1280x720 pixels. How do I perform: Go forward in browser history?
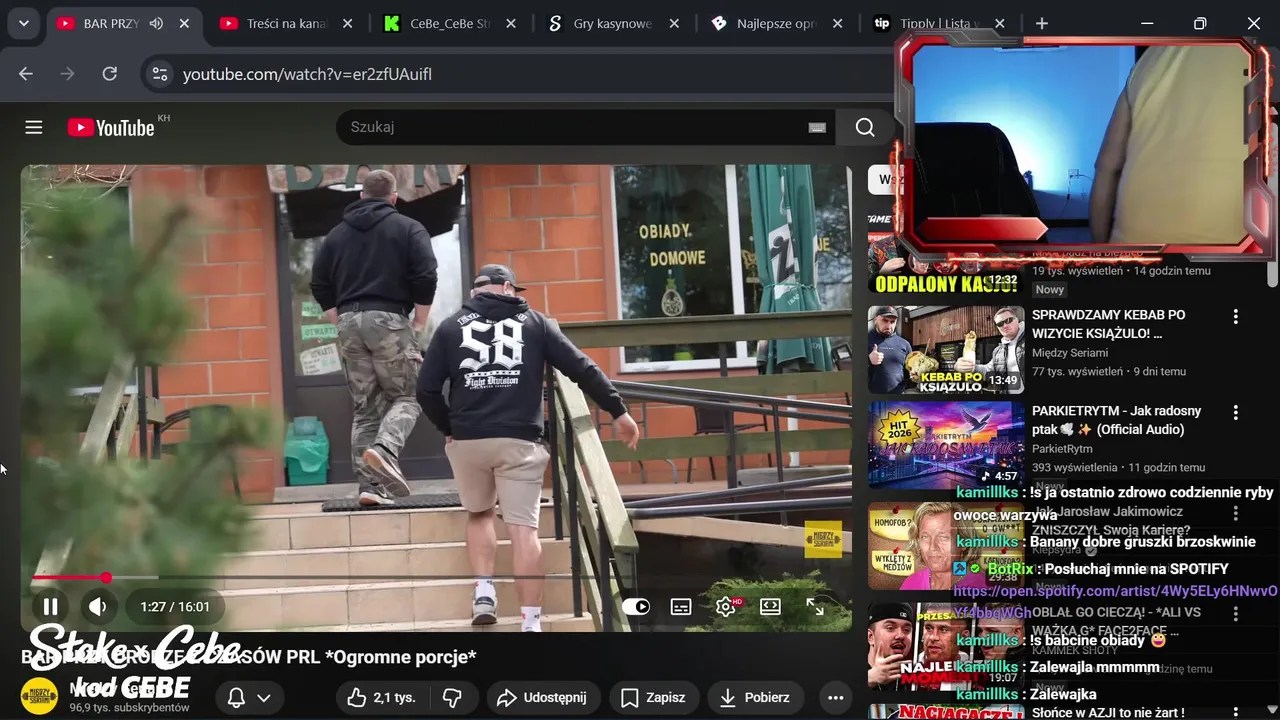point(67,74)
